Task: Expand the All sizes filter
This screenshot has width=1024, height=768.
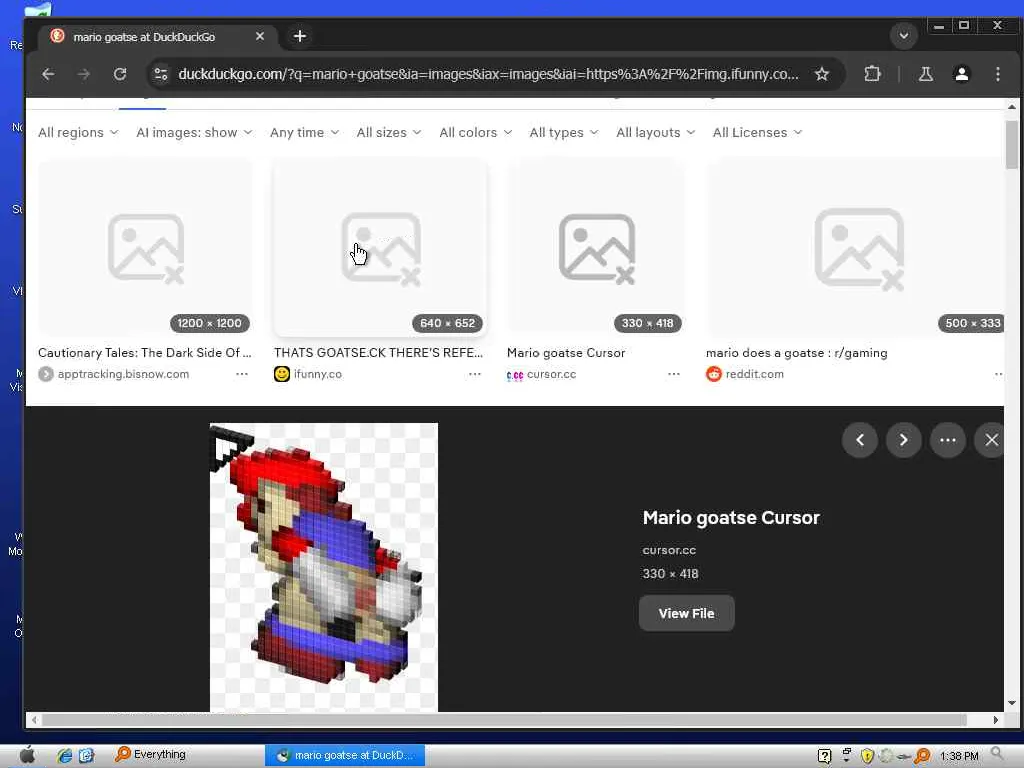Action: pyautogui.click(x=389, y=132)
